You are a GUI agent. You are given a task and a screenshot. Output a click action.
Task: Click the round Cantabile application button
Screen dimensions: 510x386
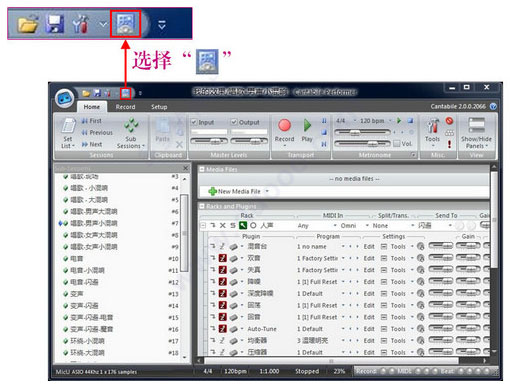coord(65,98)
